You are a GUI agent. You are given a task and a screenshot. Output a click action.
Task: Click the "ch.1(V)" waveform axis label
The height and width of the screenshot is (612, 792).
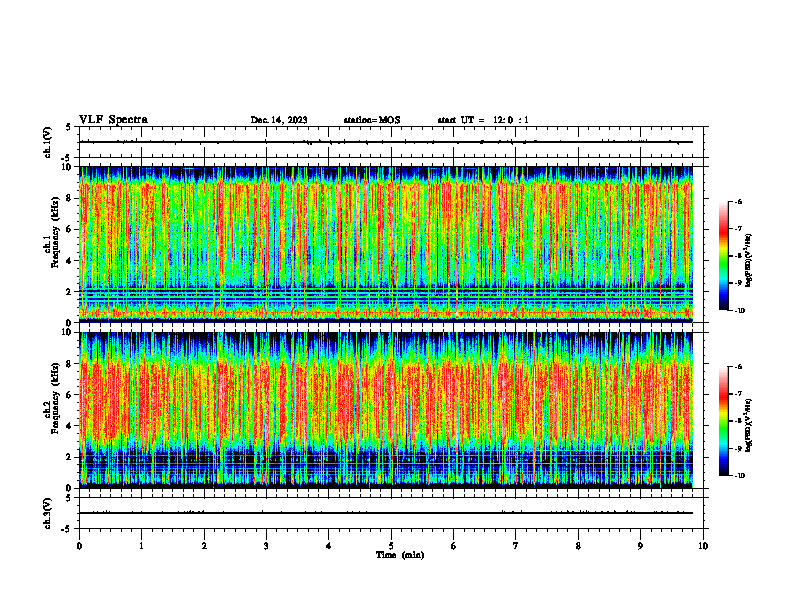[x=47, y=142]
